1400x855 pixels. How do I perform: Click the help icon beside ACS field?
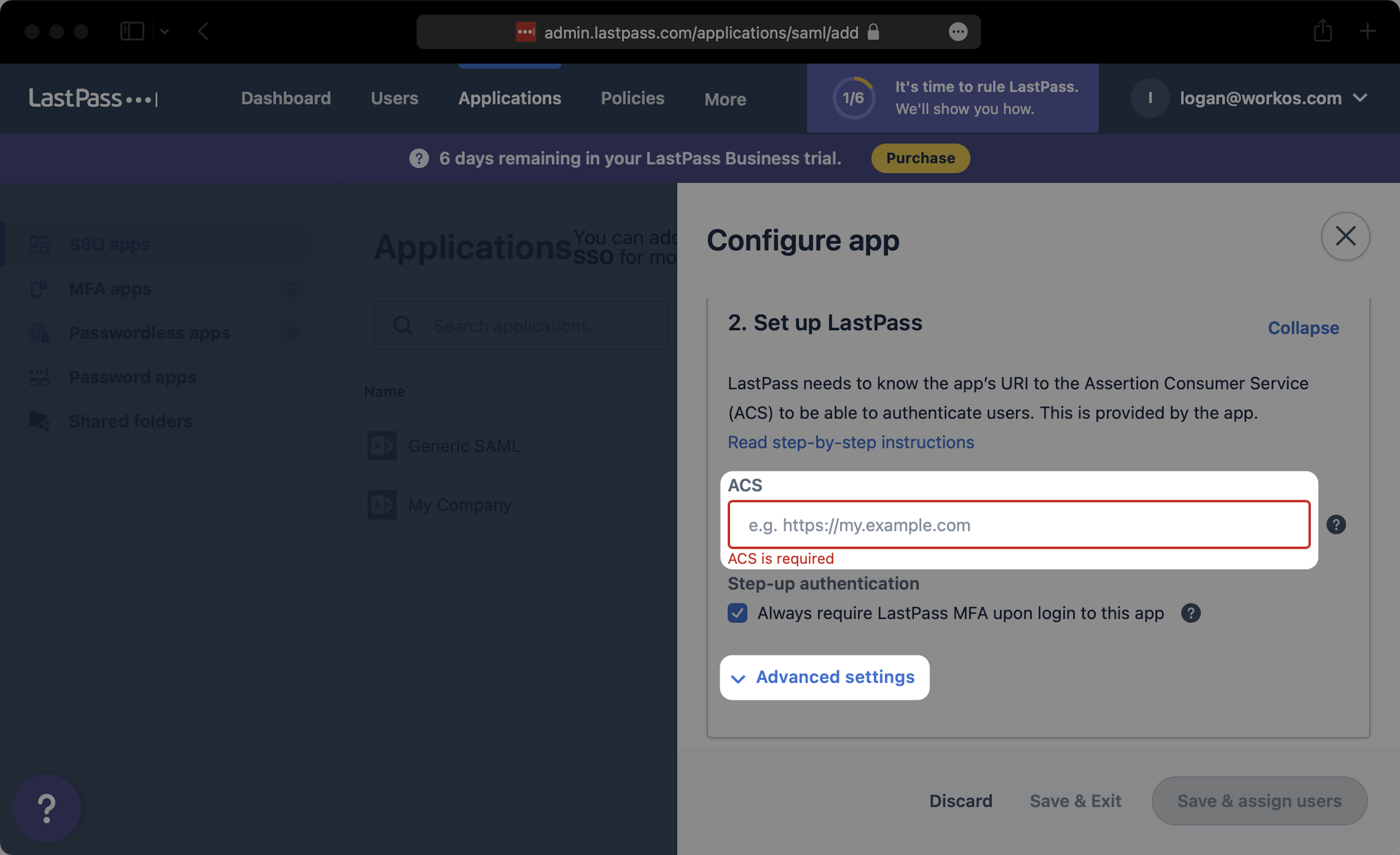pos(1336,524)
